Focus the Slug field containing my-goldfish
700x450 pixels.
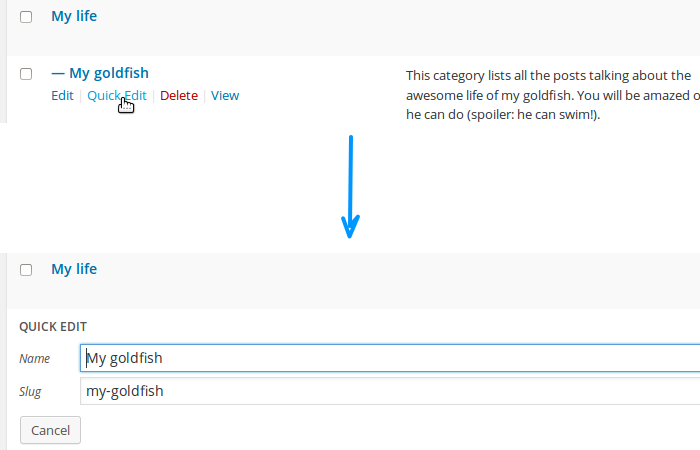(390, 391)
